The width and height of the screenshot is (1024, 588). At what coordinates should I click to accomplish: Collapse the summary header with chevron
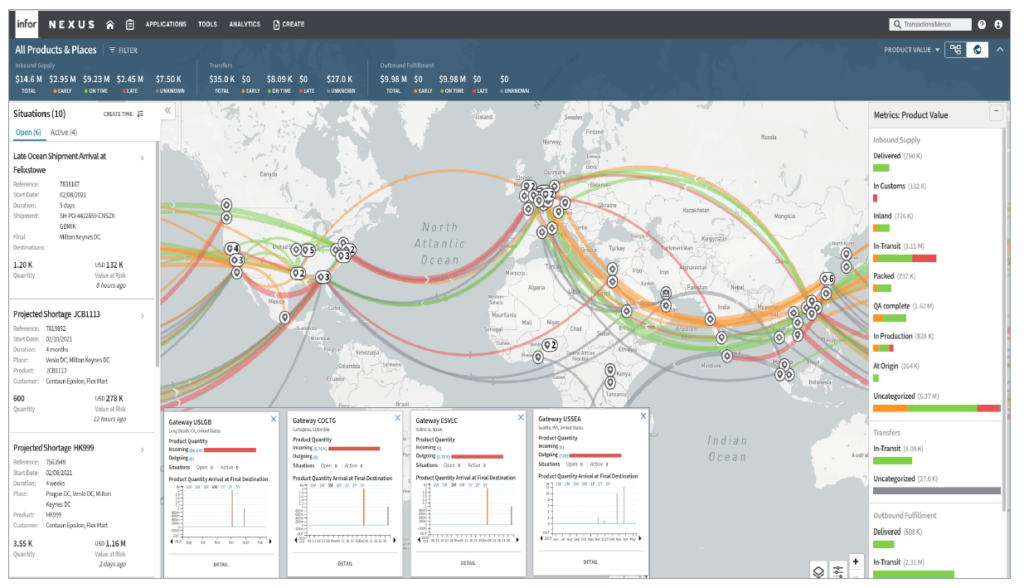tap(1000, 49)
